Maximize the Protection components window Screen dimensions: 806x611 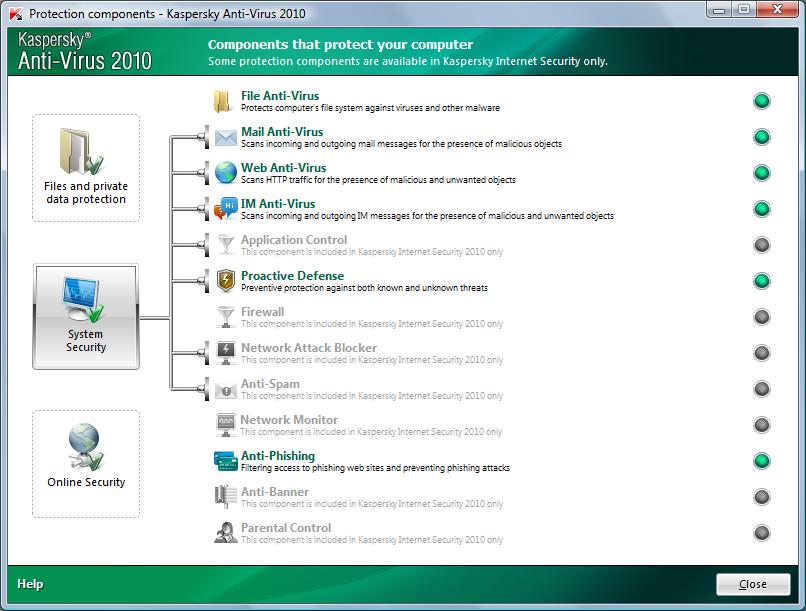(x=743, y=10)
